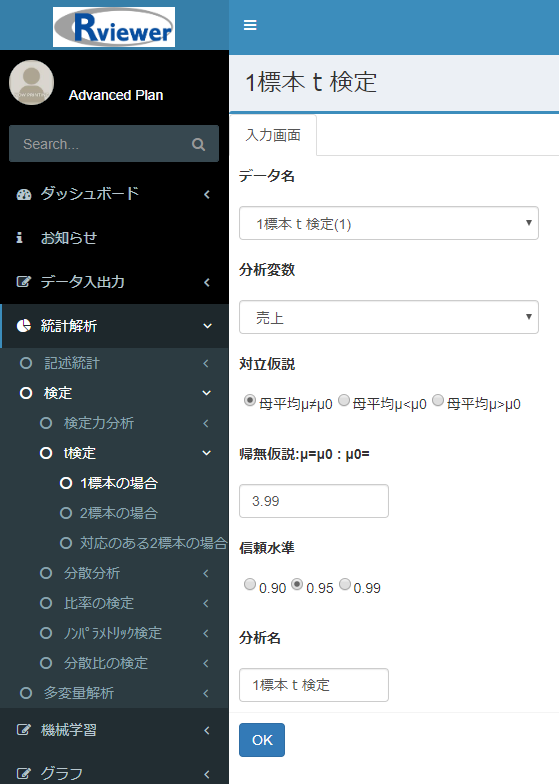
Task: Switch to the 入力画面 tab
Action: (x=273, y=135)
